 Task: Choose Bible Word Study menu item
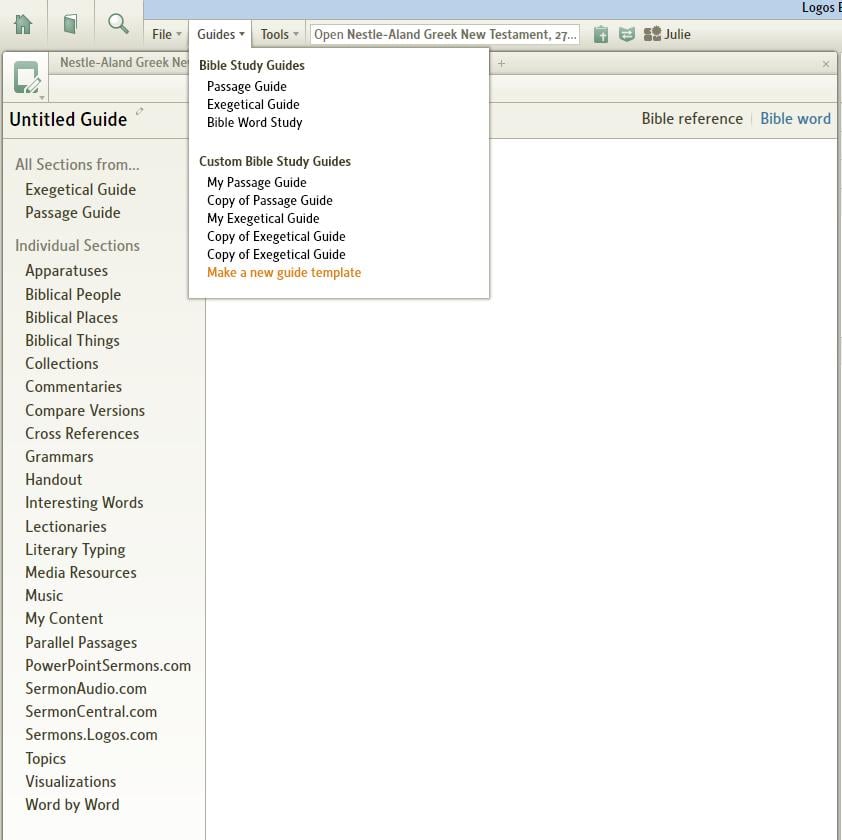coord(255,122)
